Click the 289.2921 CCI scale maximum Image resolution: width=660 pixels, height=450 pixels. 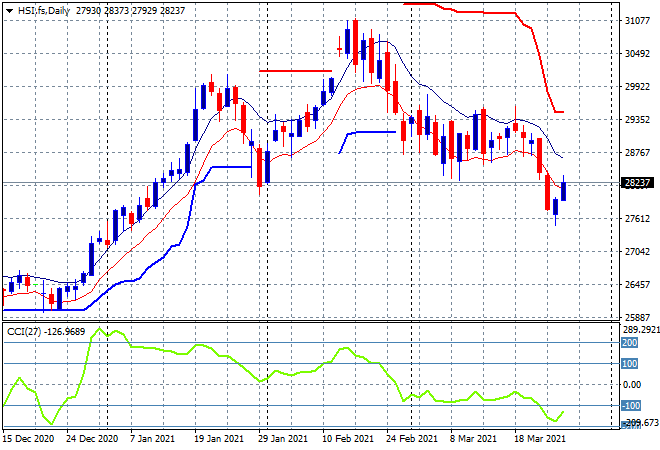coord(641,330)
